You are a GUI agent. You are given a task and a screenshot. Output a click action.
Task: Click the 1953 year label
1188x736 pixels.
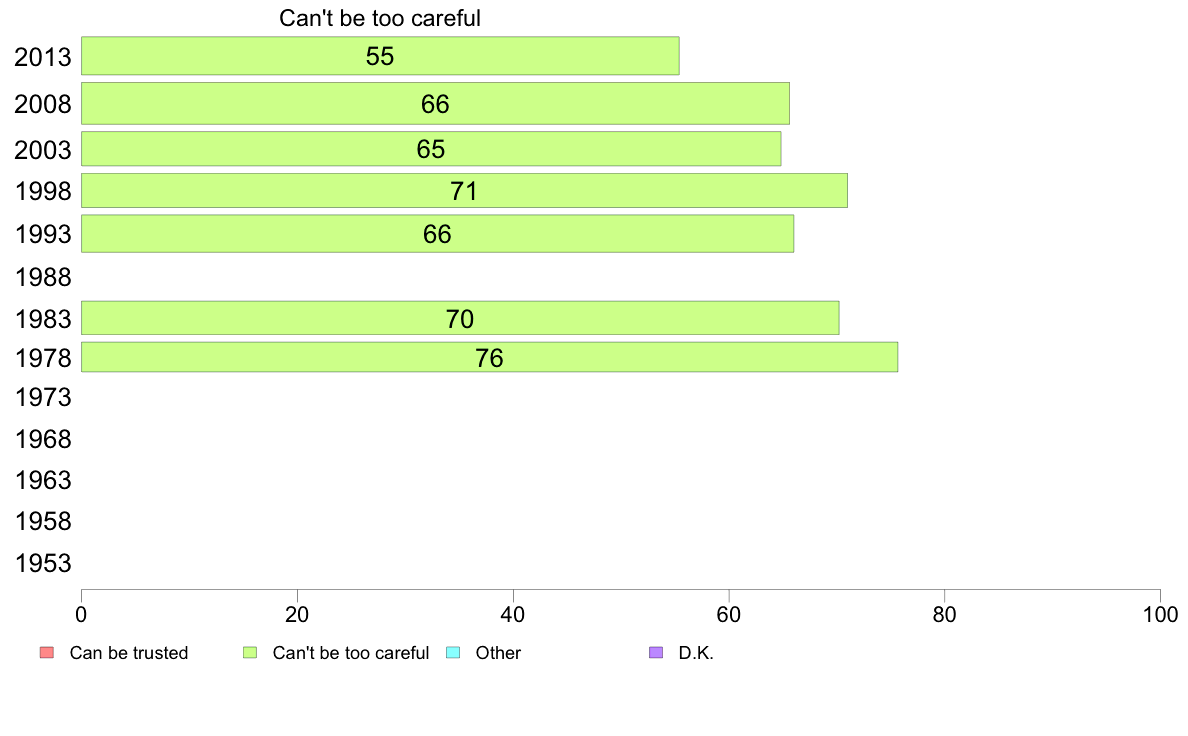tap(43, 563)
